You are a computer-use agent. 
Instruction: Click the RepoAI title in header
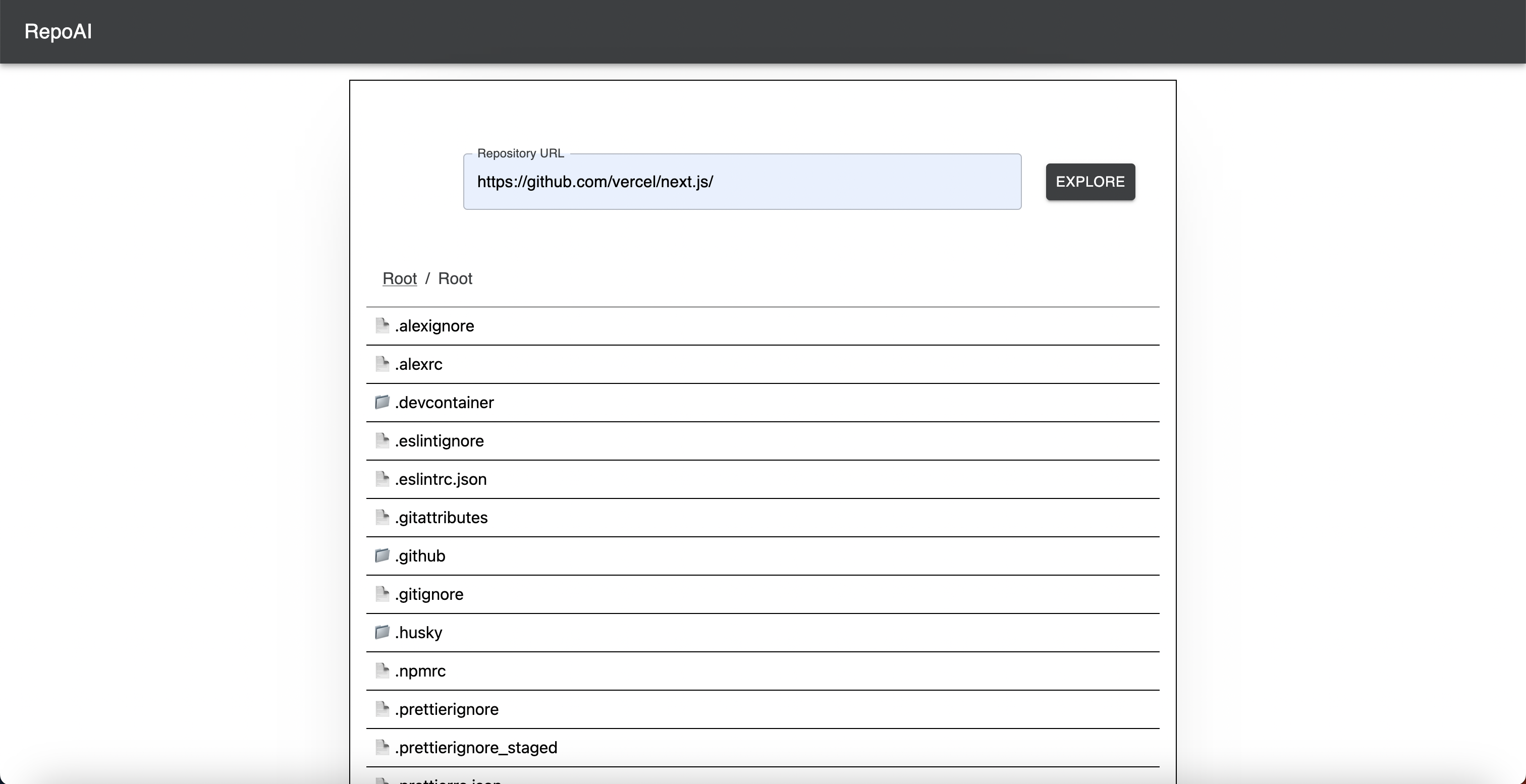coord(58,31)
